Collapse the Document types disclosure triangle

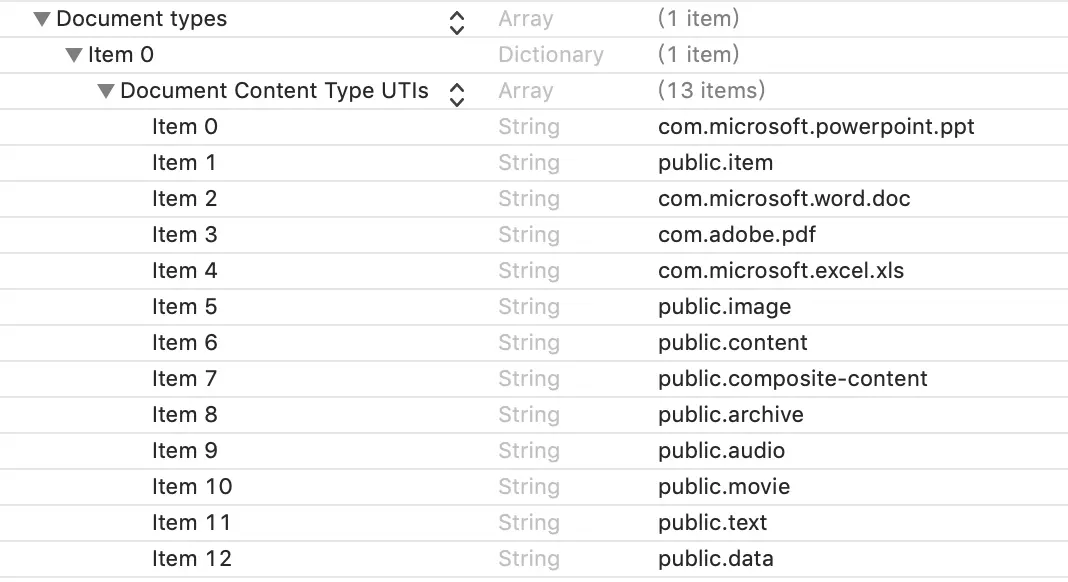[x=42, y=19]
